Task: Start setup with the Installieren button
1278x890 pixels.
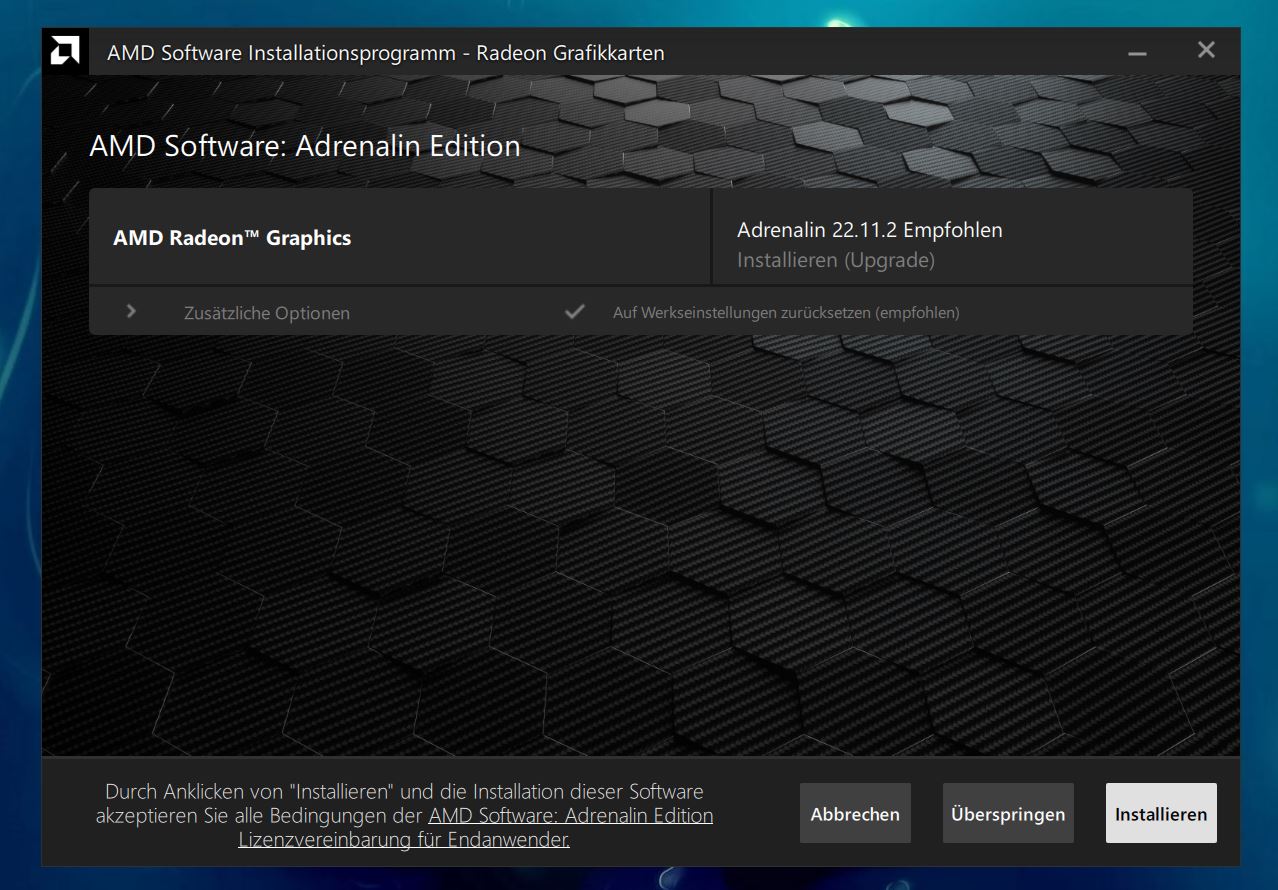Action: pyautogui.click(x=1161, y=814)
